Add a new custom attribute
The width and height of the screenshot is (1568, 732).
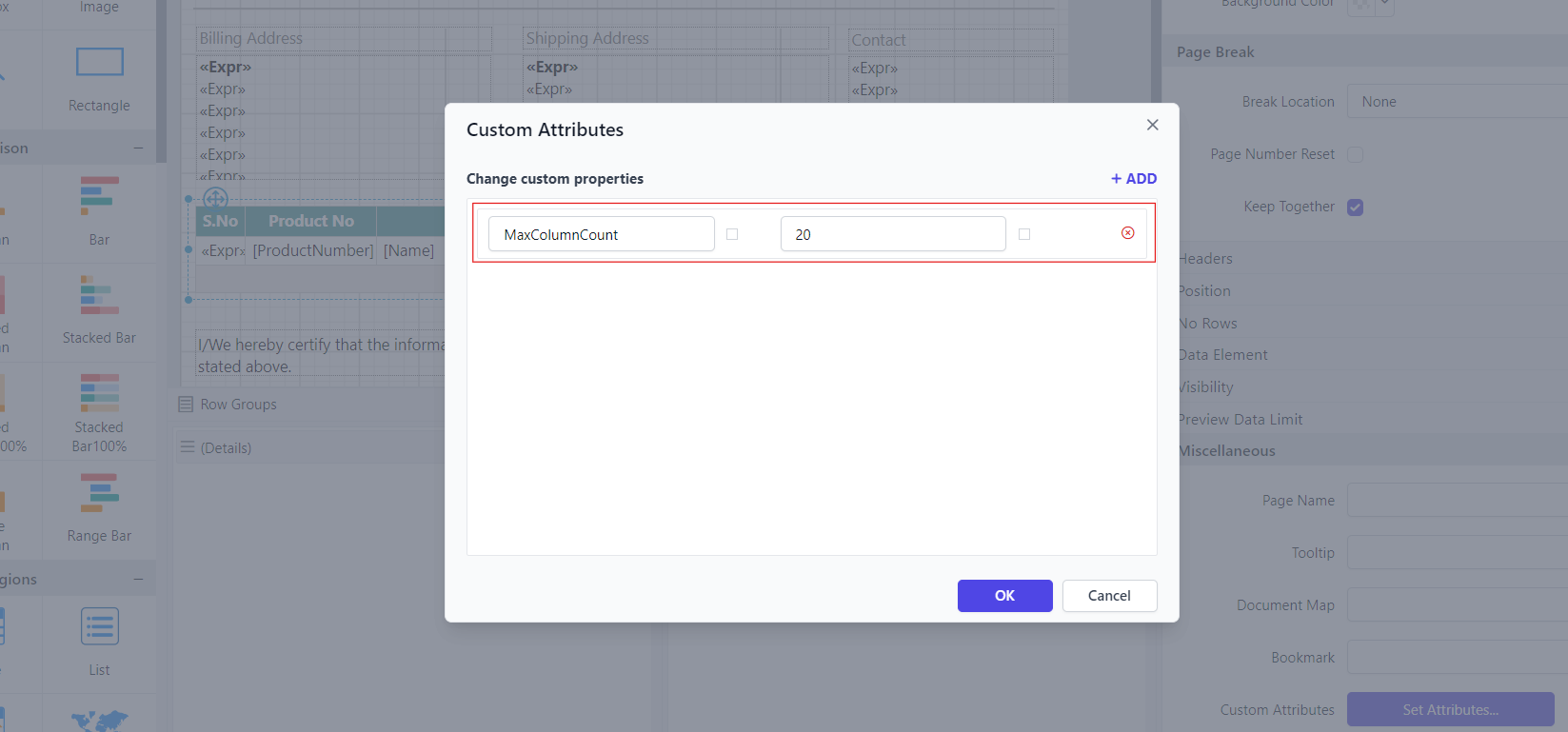click(1134, 179)
